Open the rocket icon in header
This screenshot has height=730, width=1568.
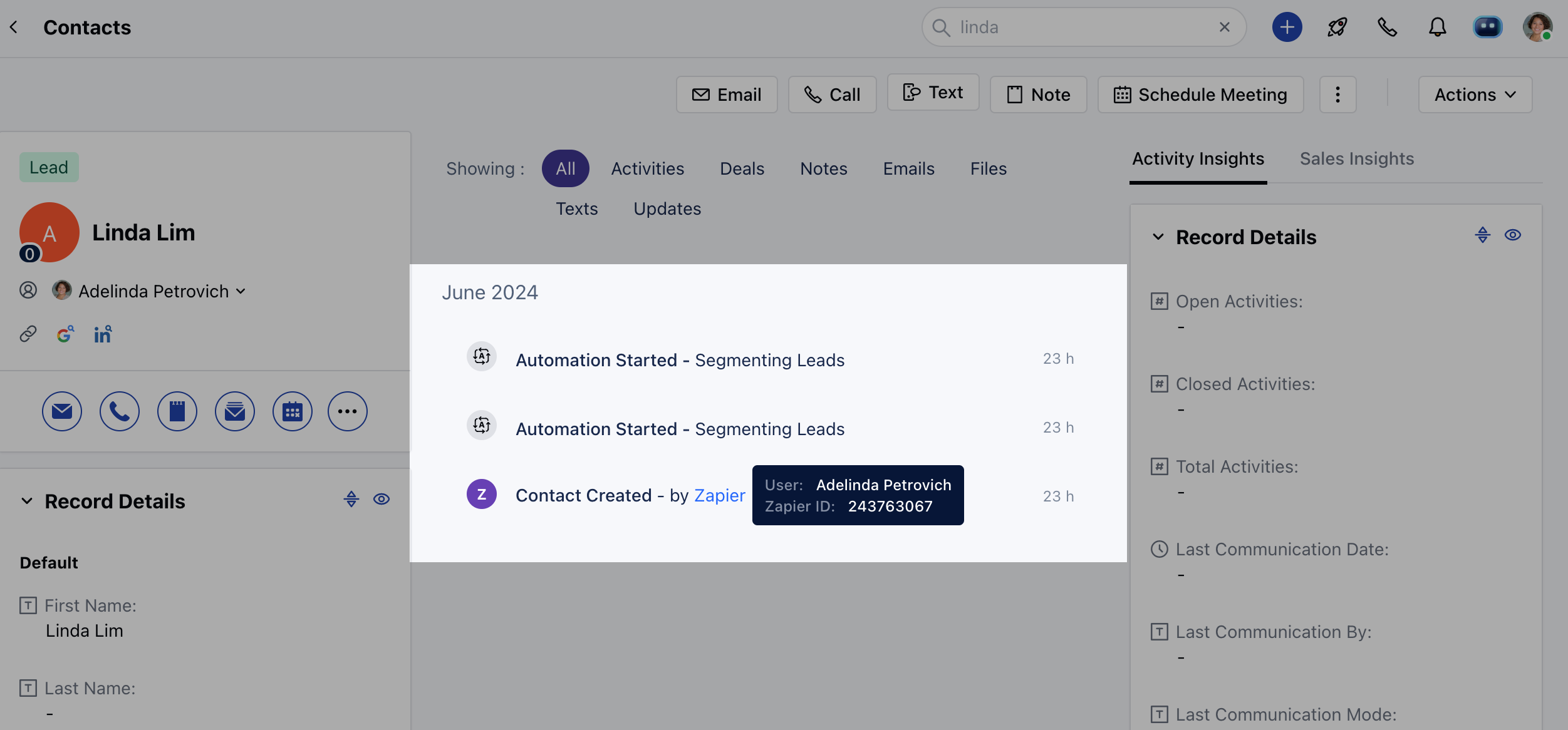coord(1337,28)
